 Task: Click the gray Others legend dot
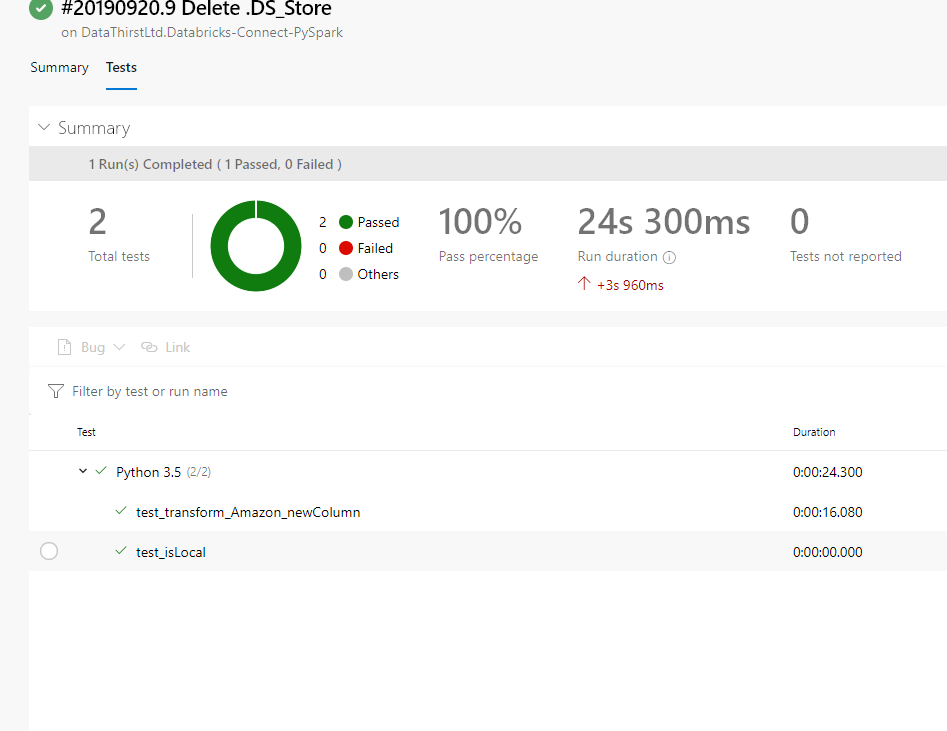pos(345,274)
